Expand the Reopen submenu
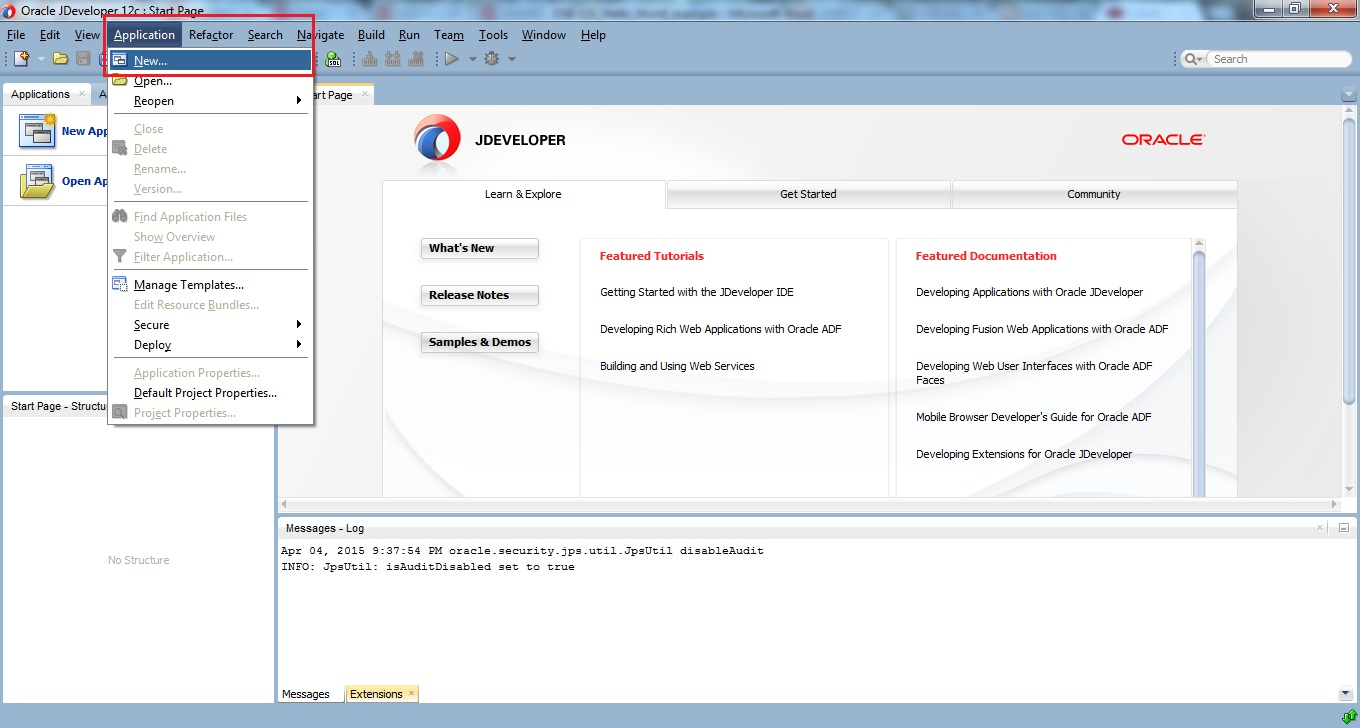1360x728 pixels. click(x=210, y=101)
